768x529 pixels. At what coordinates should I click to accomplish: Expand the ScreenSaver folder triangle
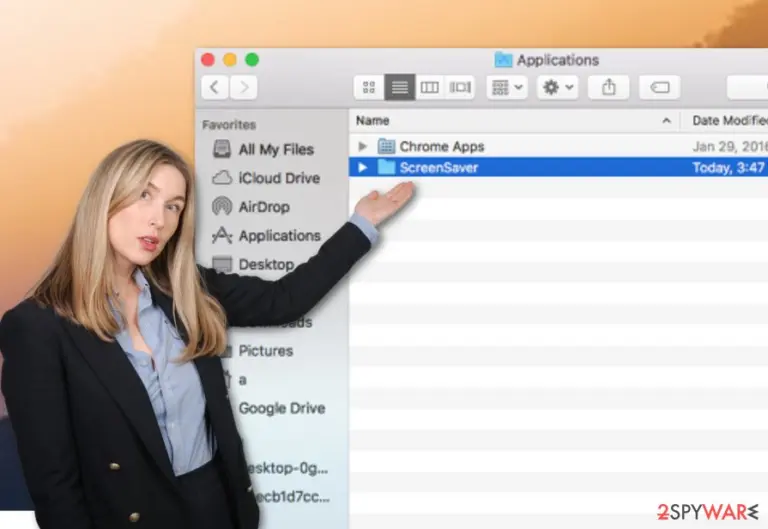[x=362, y=168]
